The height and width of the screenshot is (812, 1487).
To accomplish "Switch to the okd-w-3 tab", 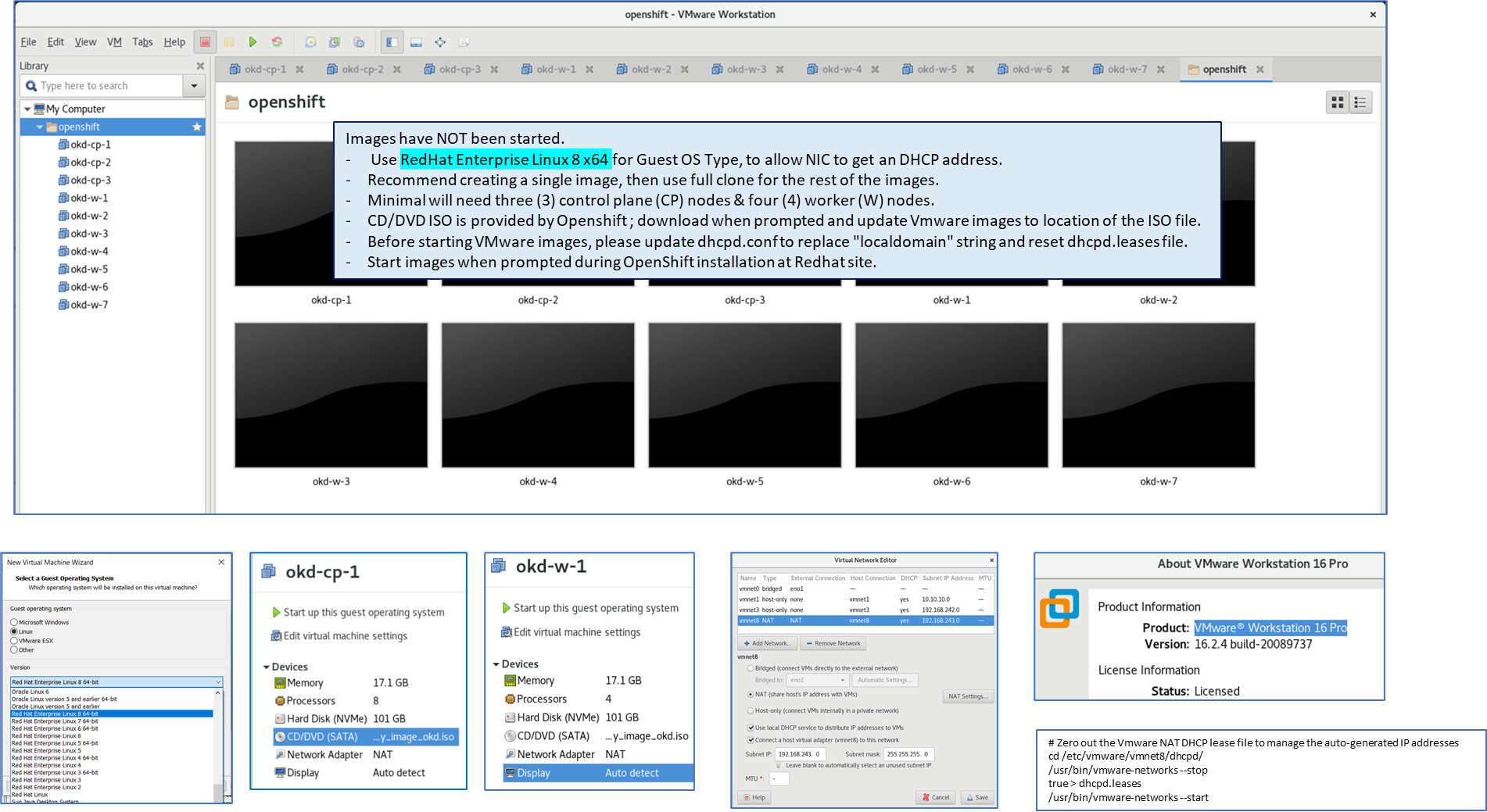I will pyautogui.click(x=746, y=70).
